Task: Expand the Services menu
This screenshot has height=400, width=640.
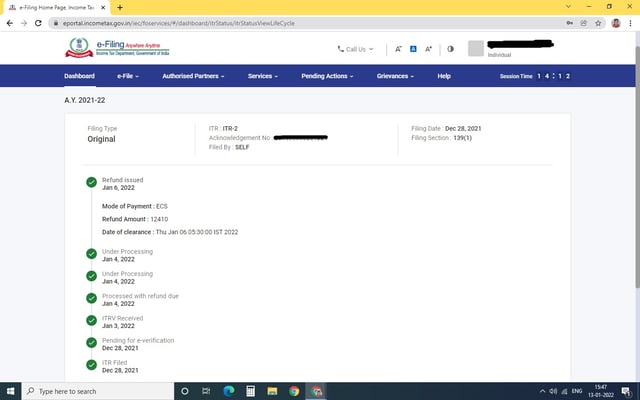Action: pos(262,76)
